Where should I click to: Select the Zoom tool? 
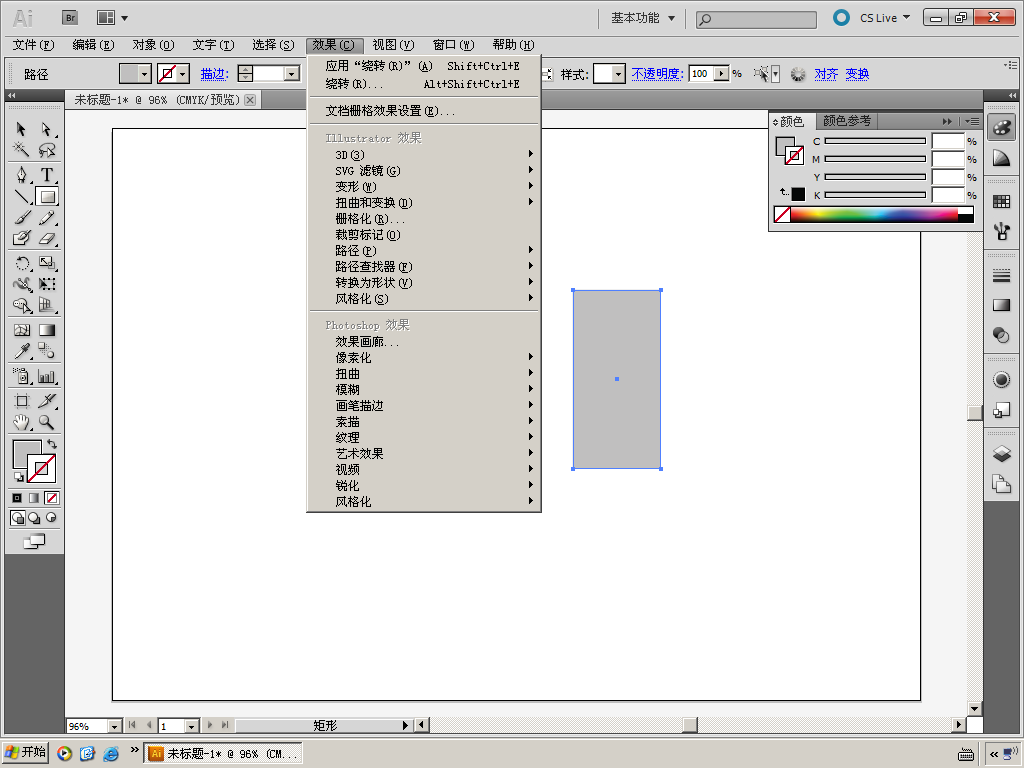point(46,423)
